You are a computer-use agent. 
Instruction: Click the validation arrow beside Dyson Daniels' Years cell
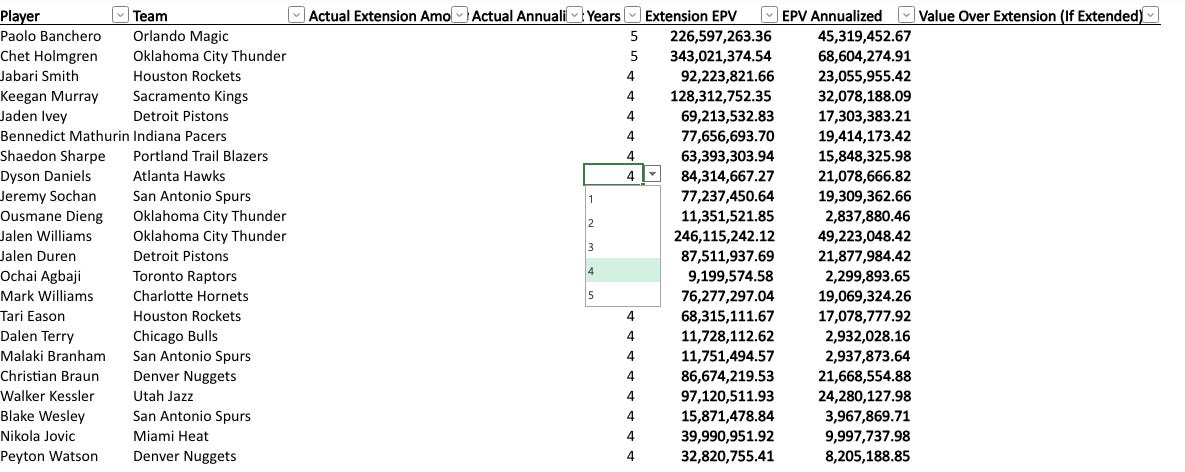click(x=653, y=174)
